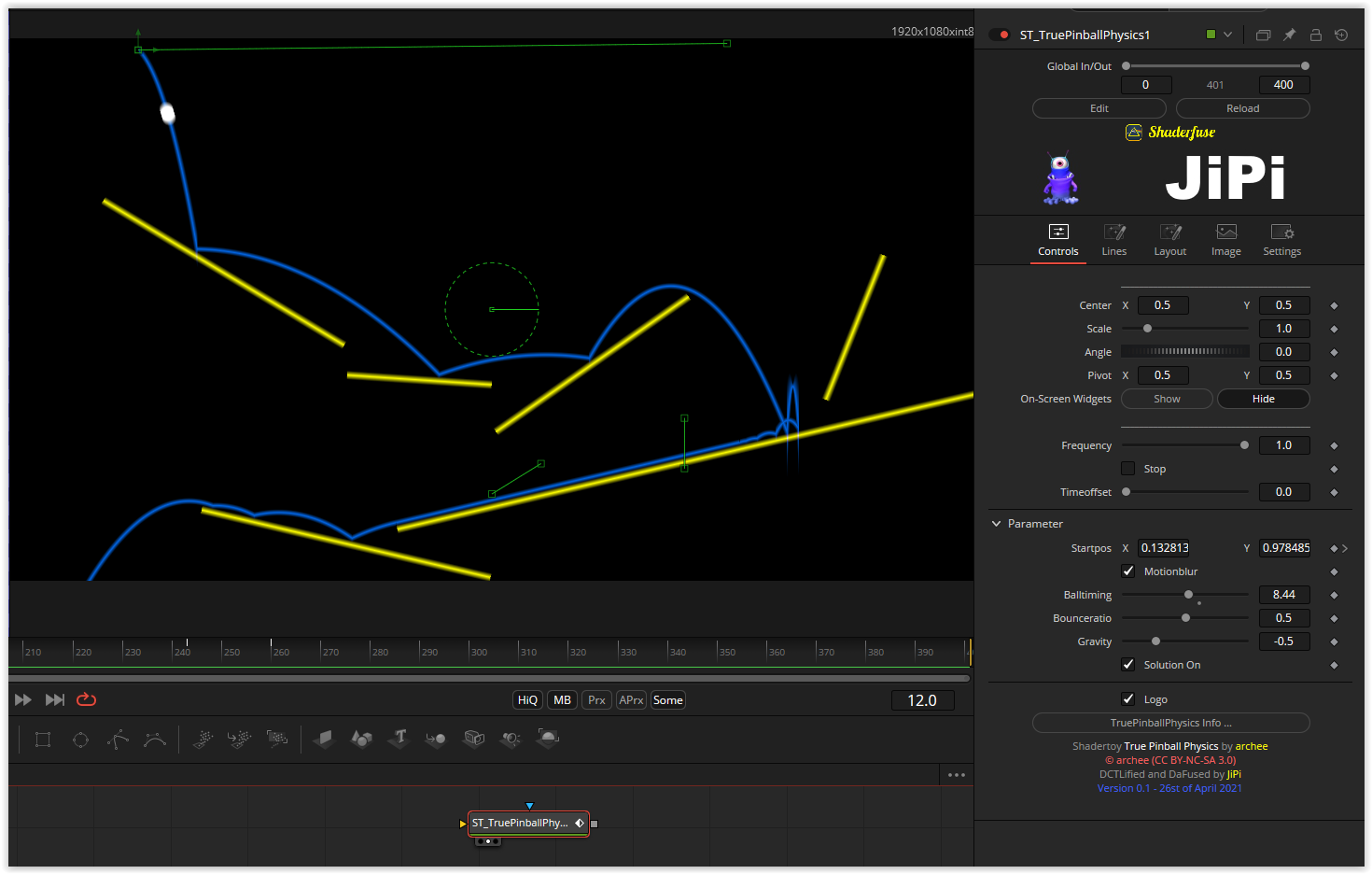The width and height of the screenshot is (1372, 874).
Task: Click the Frequency slider handle
Action: (x=1244, y=445)
